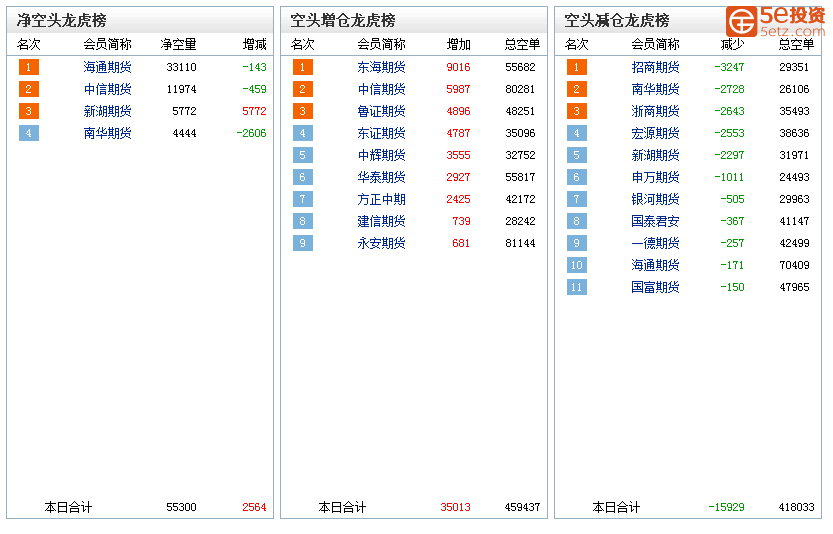Click total short value 81144
The width and height of the screenshot is (833, 534).
(x=520, y=243)
